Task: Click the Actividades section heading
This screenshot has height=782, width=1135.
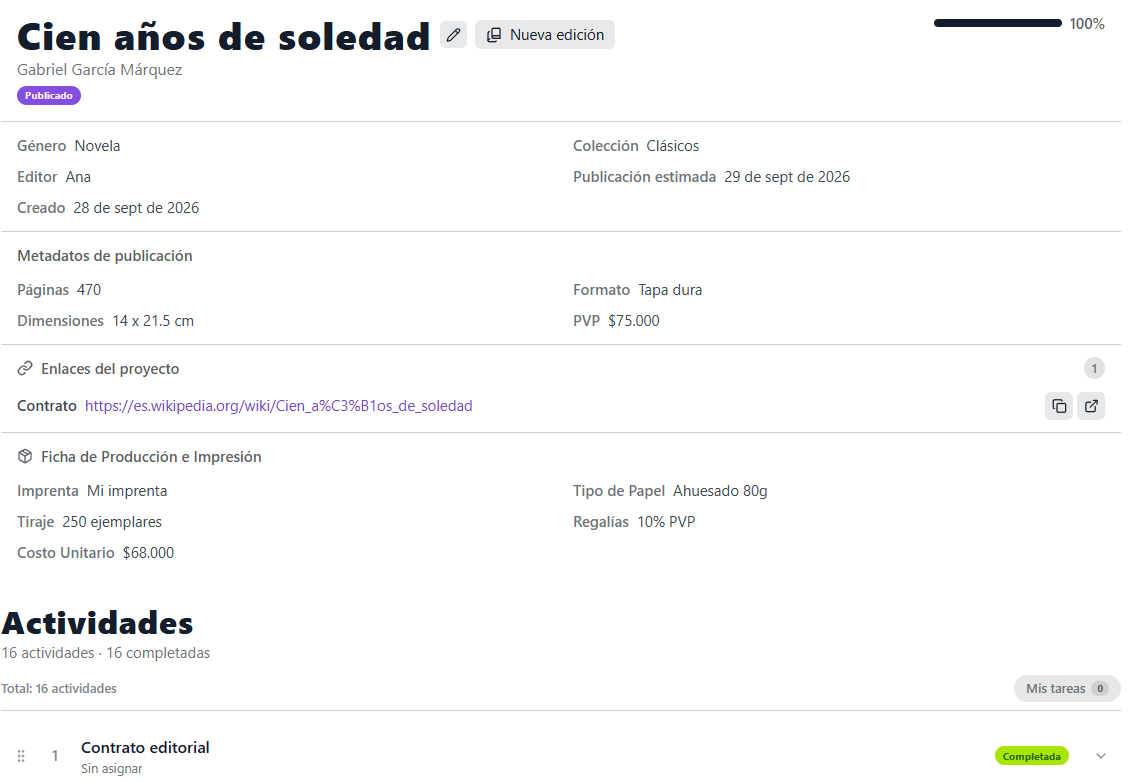Action: (x=98, y=623)
